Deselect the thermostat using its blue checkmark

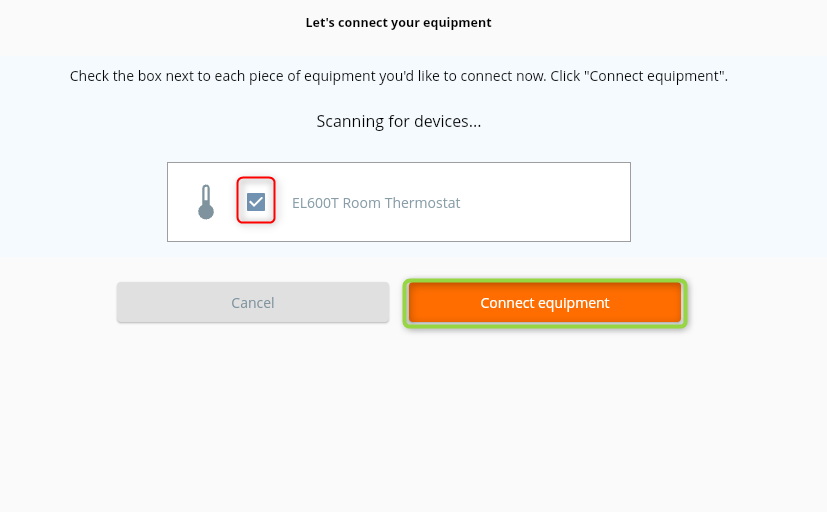point(256,202)
